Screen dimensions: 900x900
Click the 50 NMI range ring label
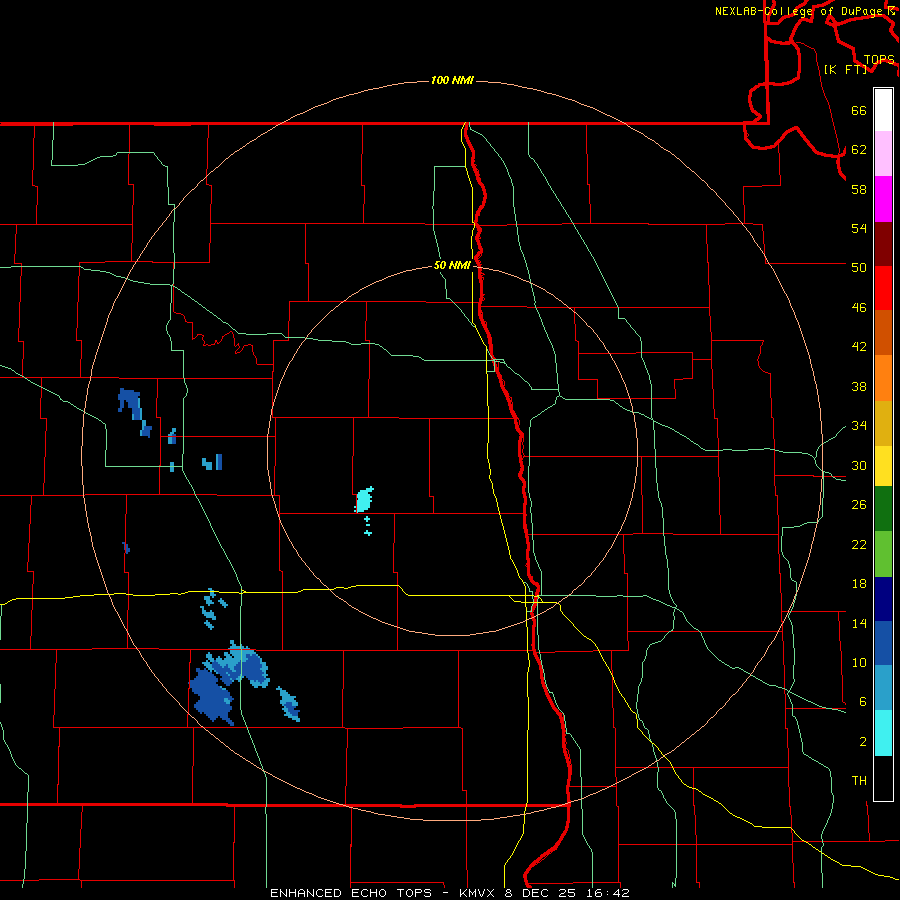[x=452, y=265]
